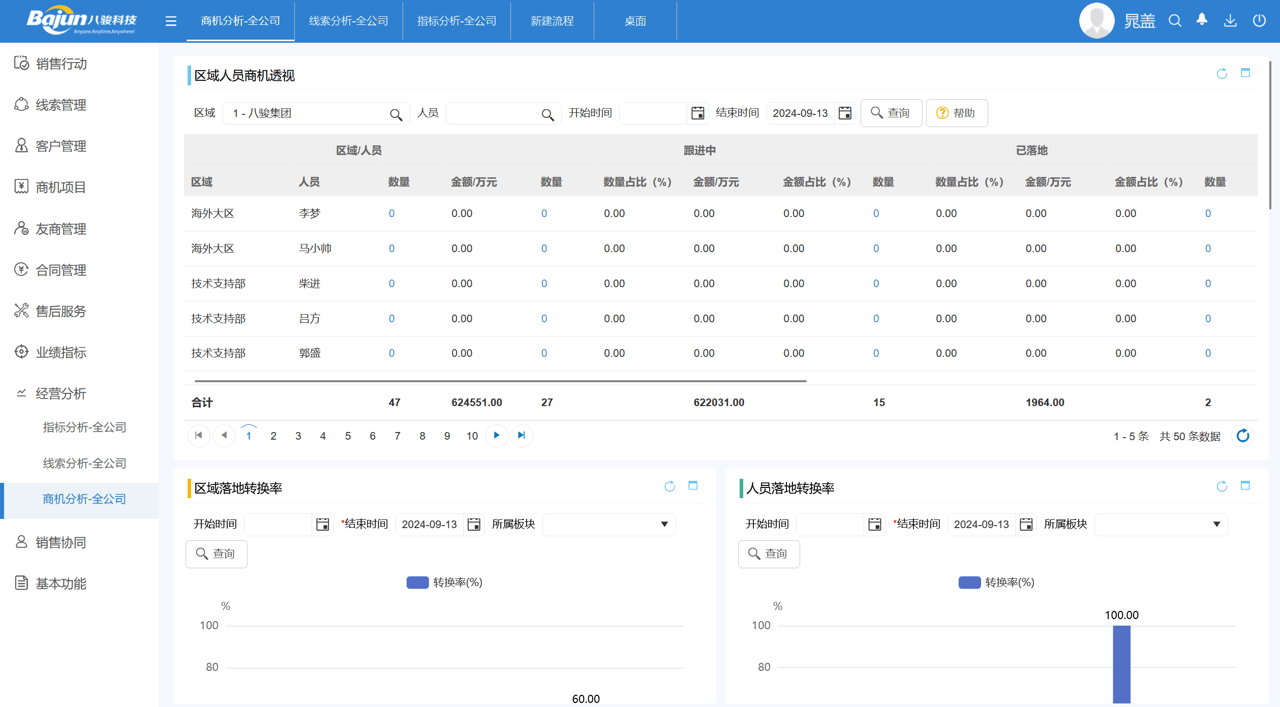
Task: Click the 帮助 button
Action: (x=956, y=113)
